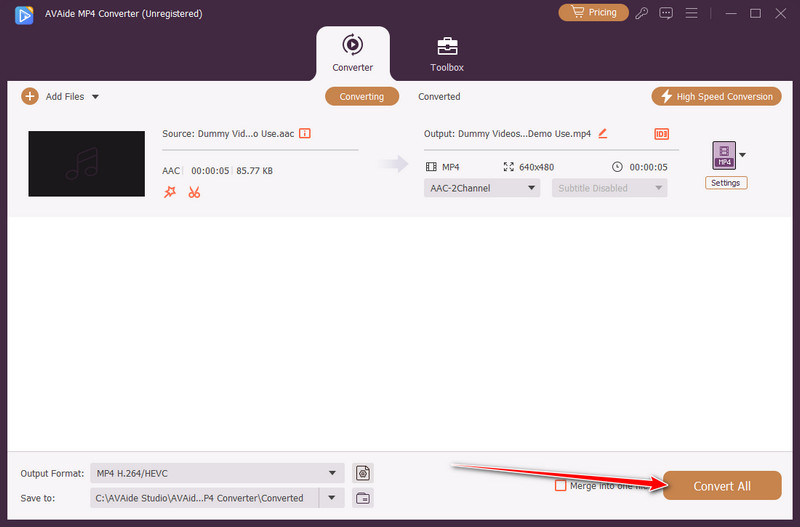800x527 pixels.
Task: Click the audio file thumbnail preview
Action: (85, 163)
